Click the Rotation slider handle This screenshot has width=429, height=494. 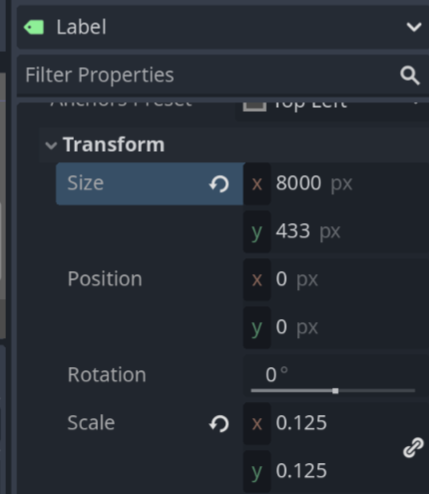pyautogui.click(x=335, y=391)
